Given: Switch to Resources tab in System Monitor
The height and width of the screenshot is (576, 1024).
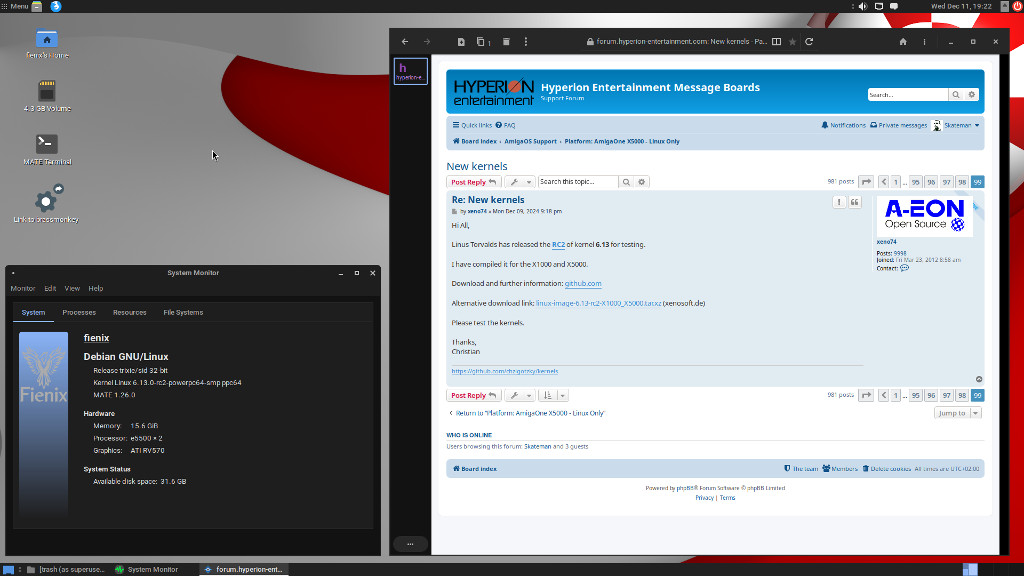Looking at the screenshot, I should (129, 312).
